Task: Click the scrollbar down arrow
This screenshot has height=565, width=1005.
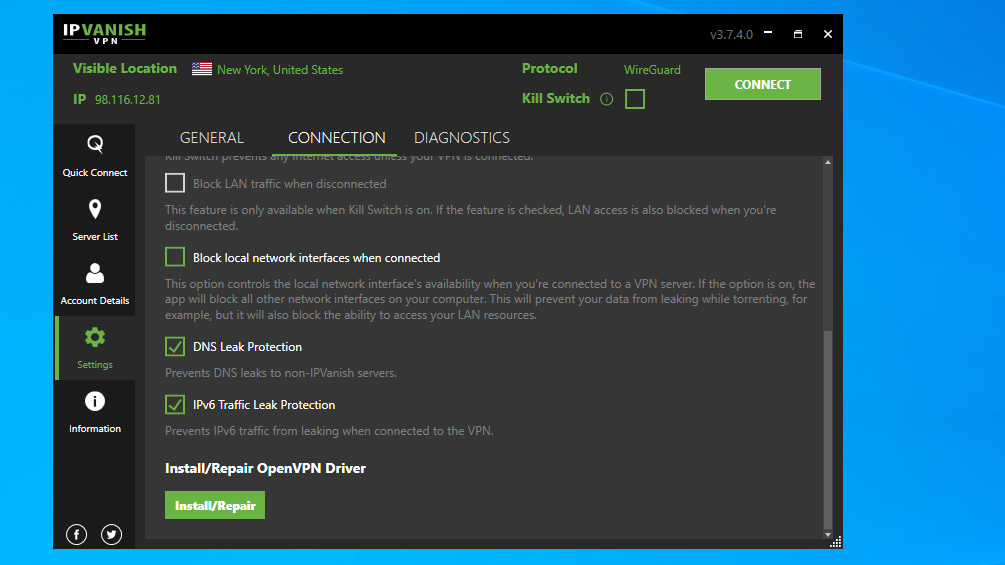Action: (x=827, y=534)
